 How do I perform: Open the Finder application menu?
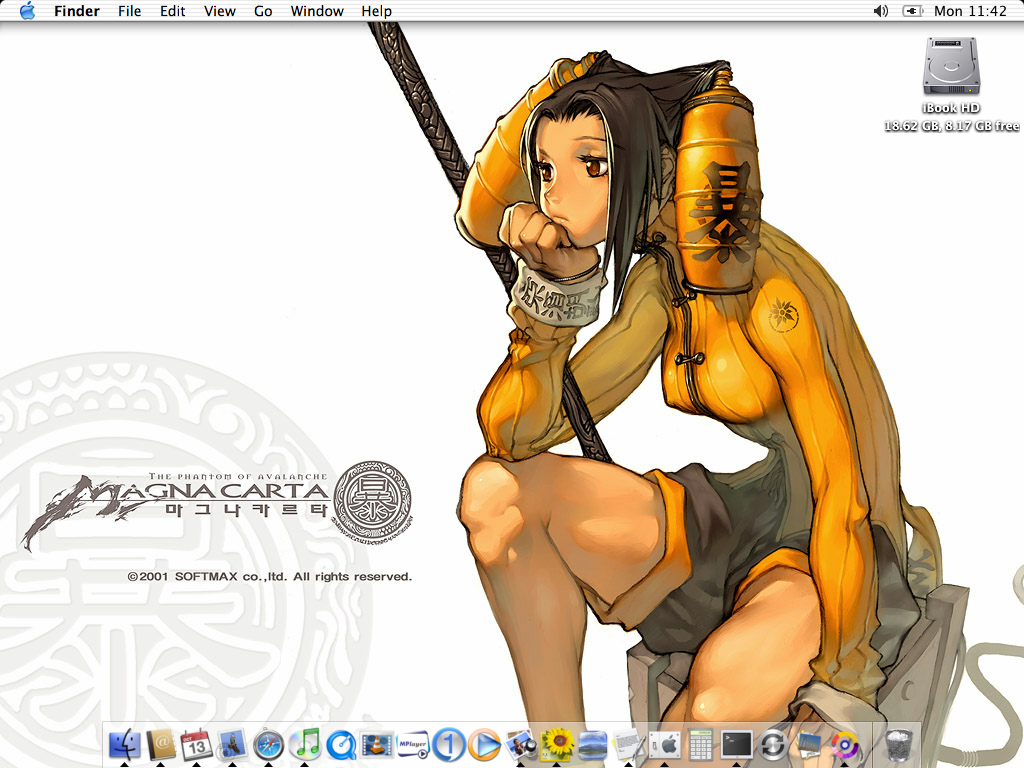(x=77, y=11)
